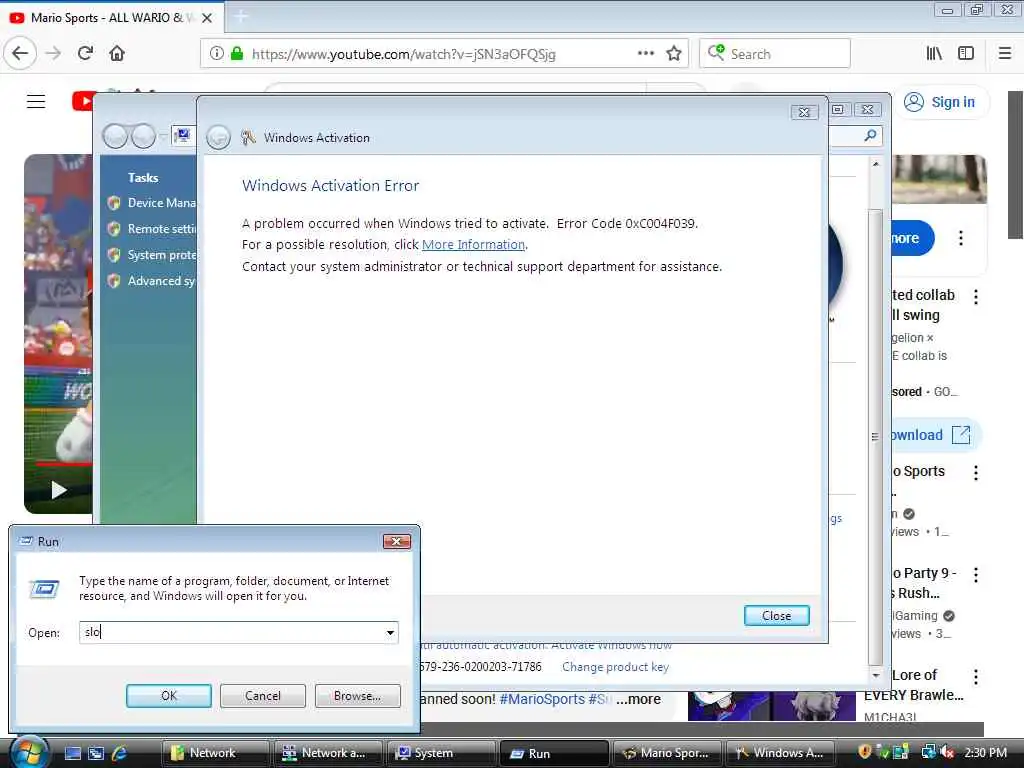Click Change product key link
This screenshot has width=1024, height=768.
[615, 667]
